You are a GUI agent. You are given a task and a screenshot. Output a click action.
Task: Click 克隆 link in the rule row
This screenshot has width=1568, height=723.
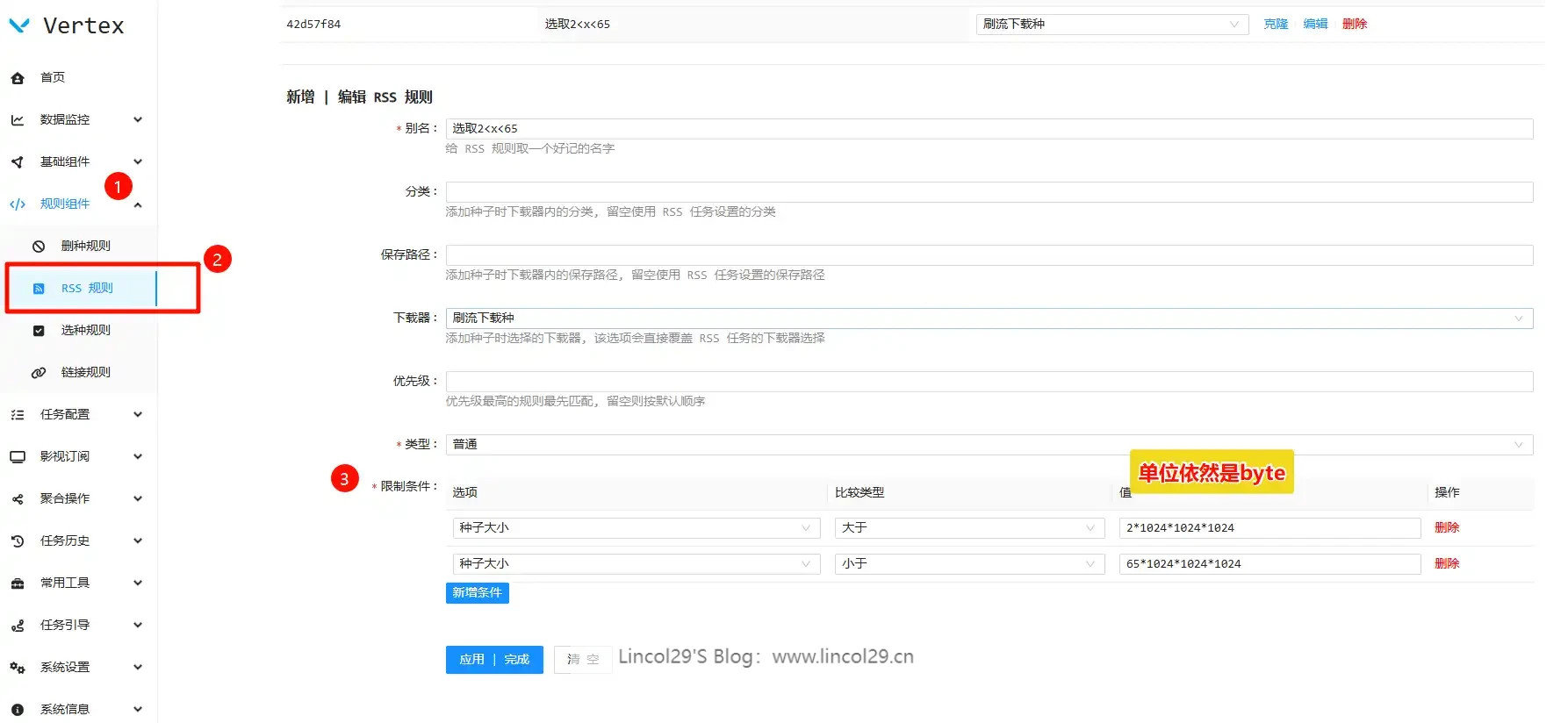pyautogui.click(x=1275, y=25)
